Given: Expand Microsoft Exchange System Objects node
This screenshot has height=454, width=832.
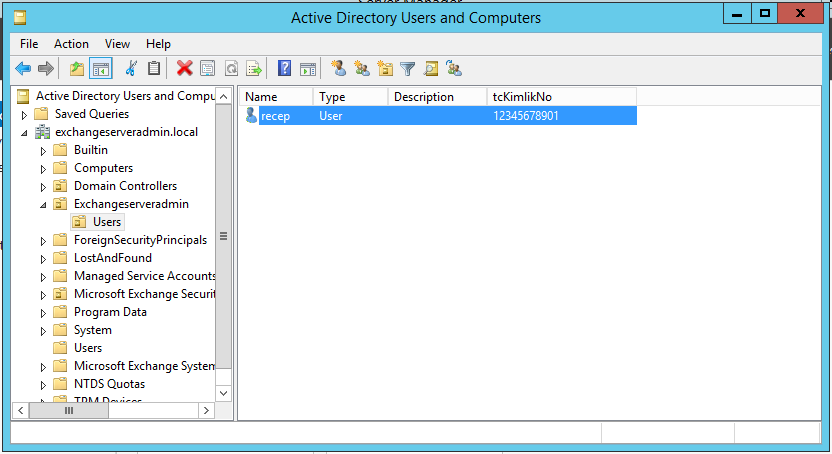Looking at the screenshot, I should pos(43,368).
